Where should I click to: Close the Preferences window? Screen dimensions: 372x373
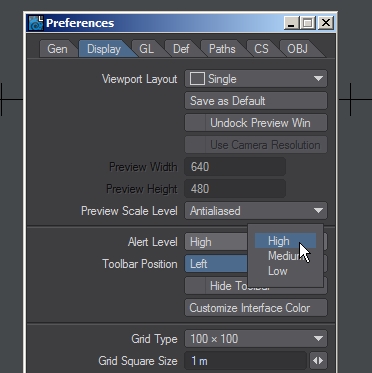(x=325, y=23)
